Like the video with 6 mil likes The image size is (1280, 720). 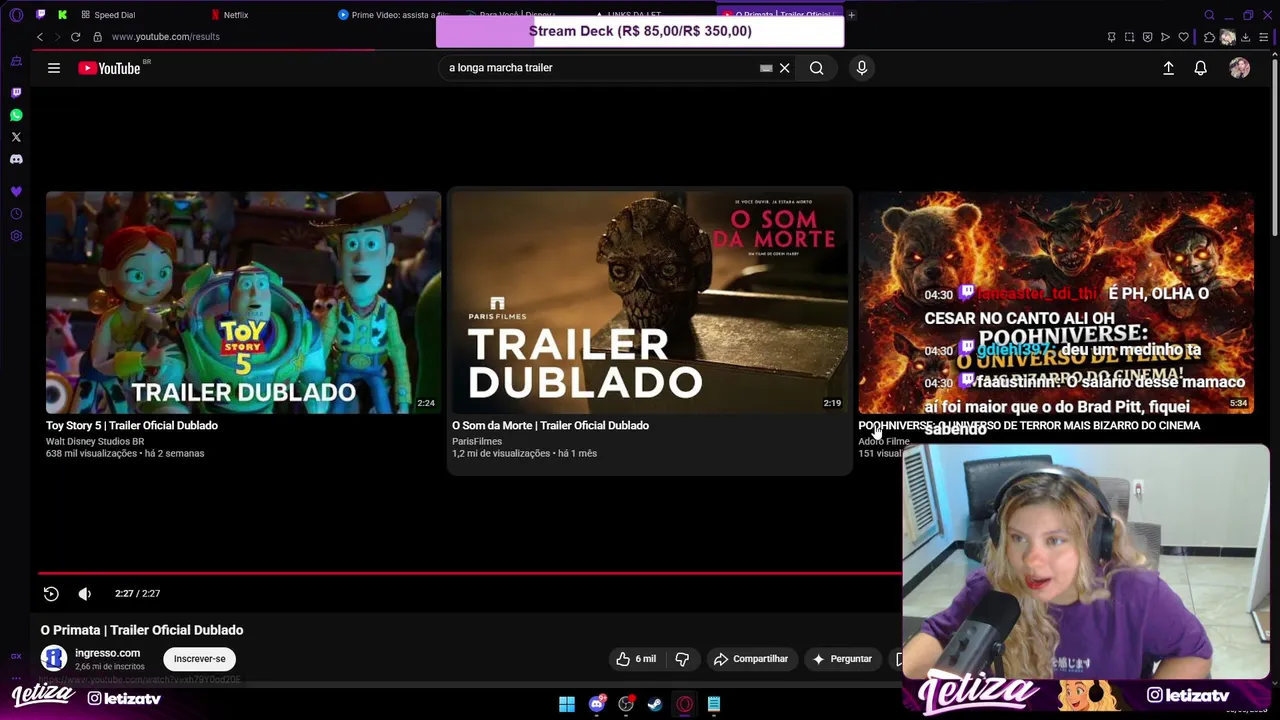point(636,659)
